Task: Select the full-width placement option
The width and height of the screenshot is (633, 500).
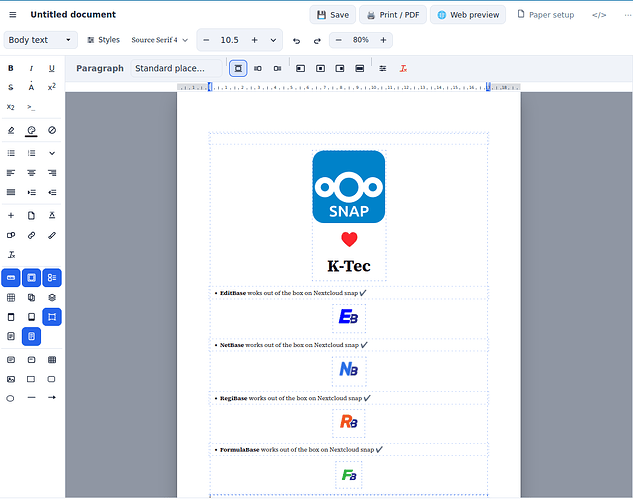Action: click(x=360, y=68)
